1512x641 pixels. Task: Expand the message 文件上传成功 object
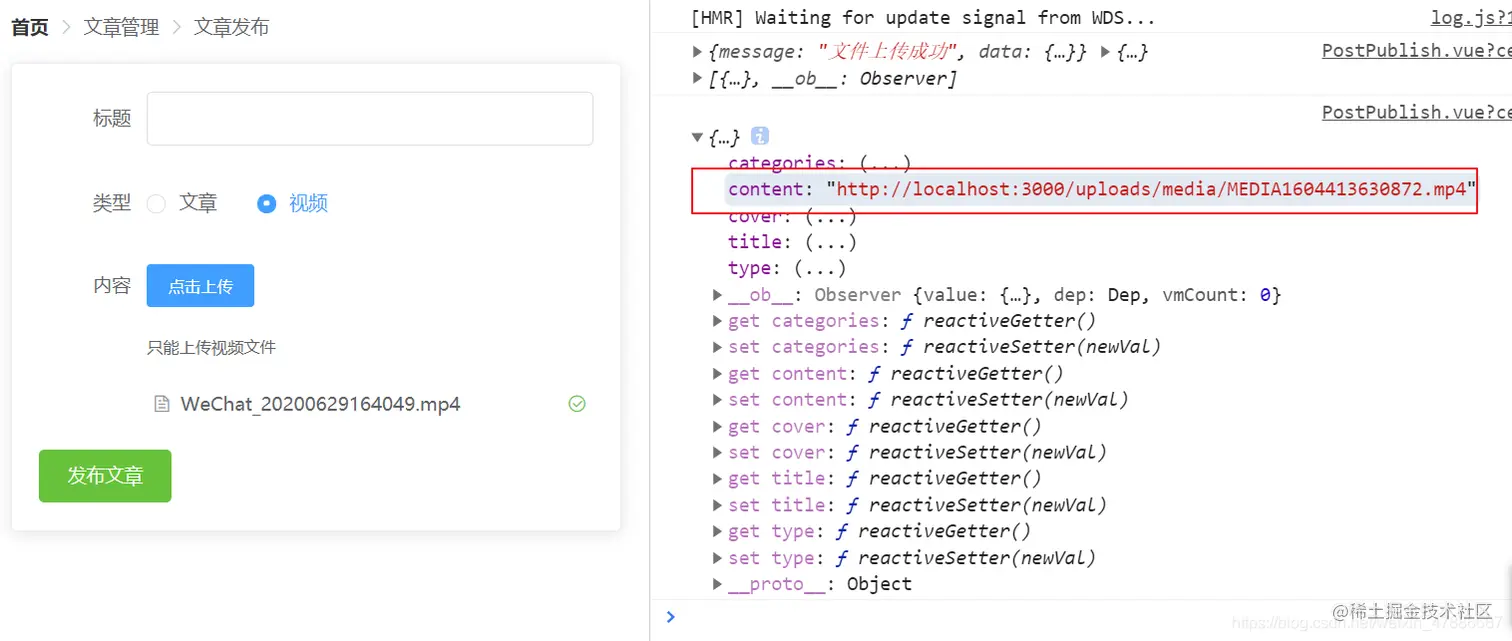pyautogui.click(x=697, y=52)
